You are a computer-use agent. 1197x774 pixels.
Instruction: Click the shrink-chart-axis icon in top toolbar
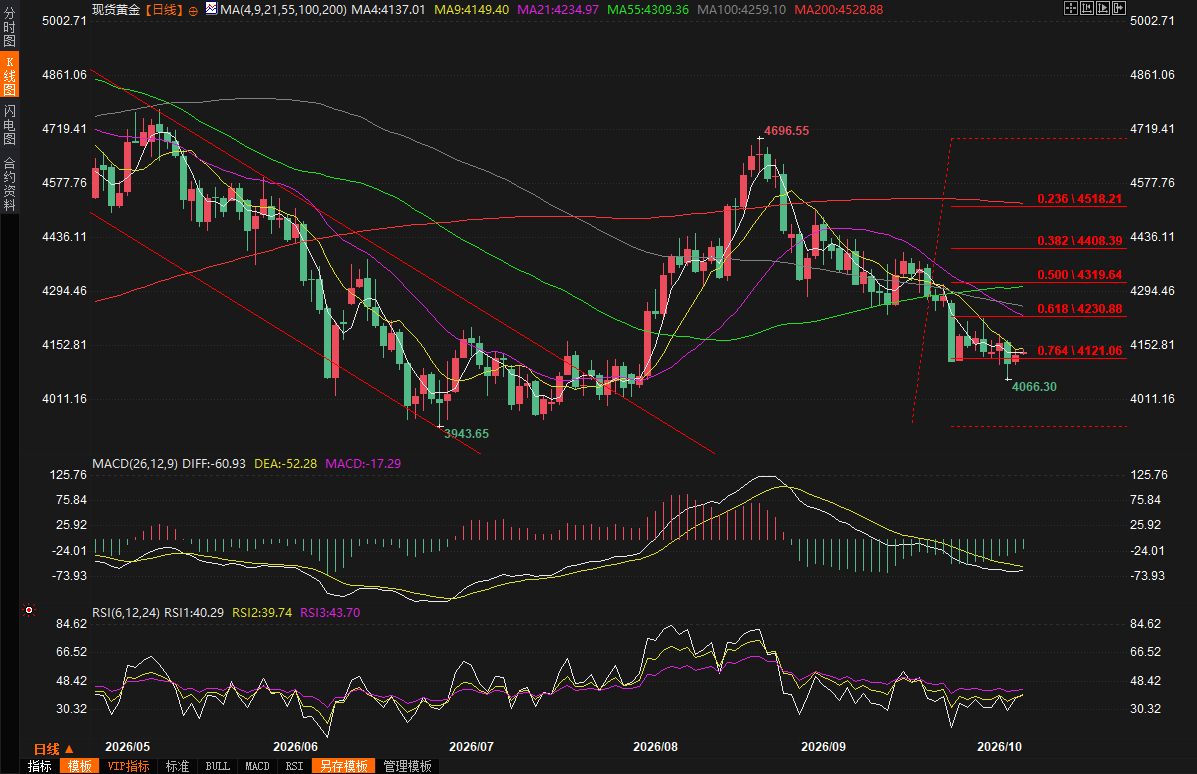1087,8
